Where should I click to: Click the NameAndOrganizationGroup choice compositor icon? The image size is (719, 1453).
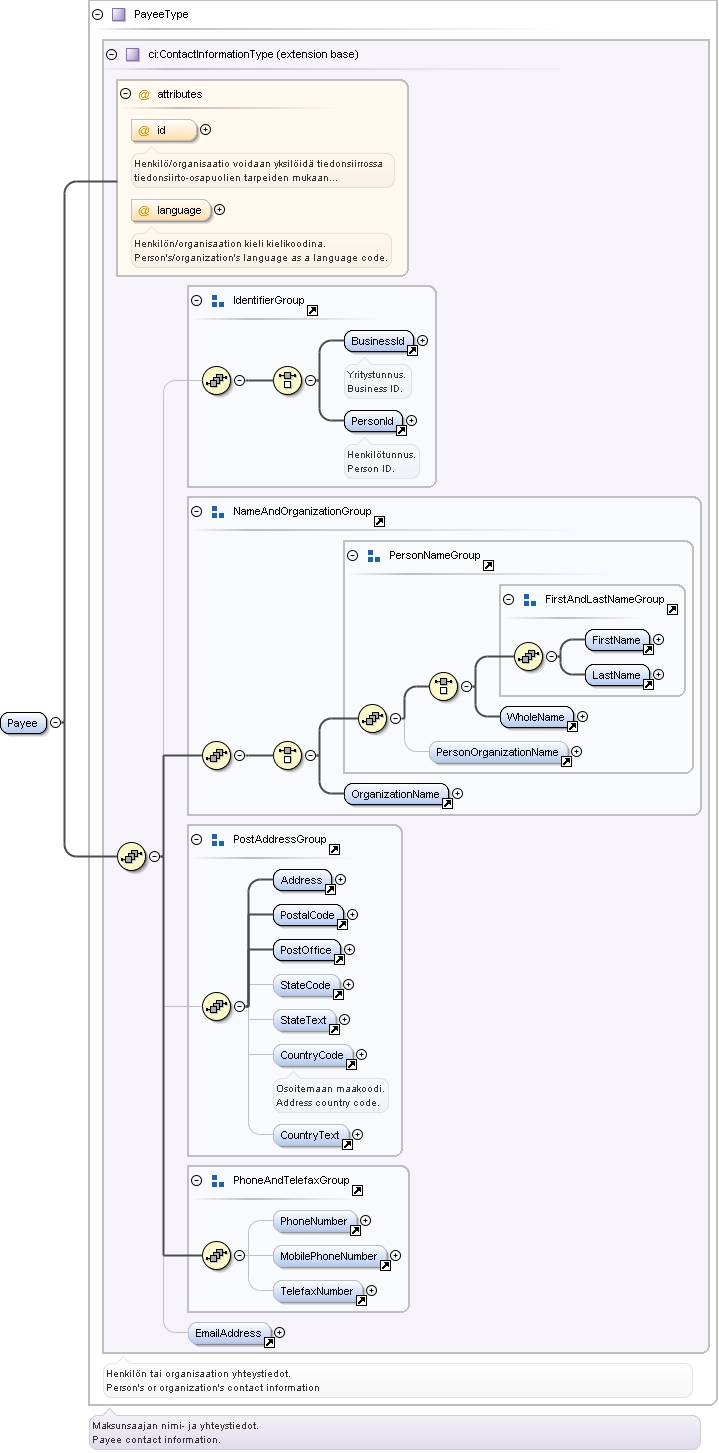pos(288,756)
